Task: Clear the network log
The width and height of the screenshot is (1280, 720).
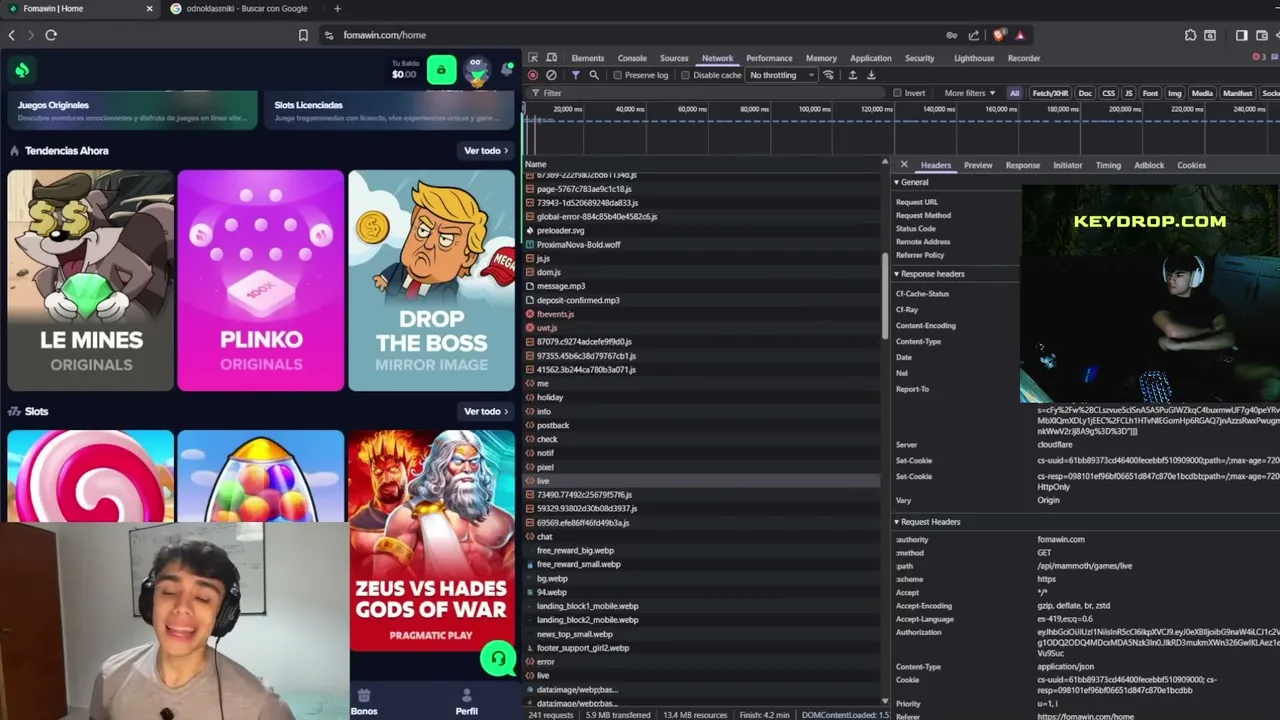Action: click(551, 75)
